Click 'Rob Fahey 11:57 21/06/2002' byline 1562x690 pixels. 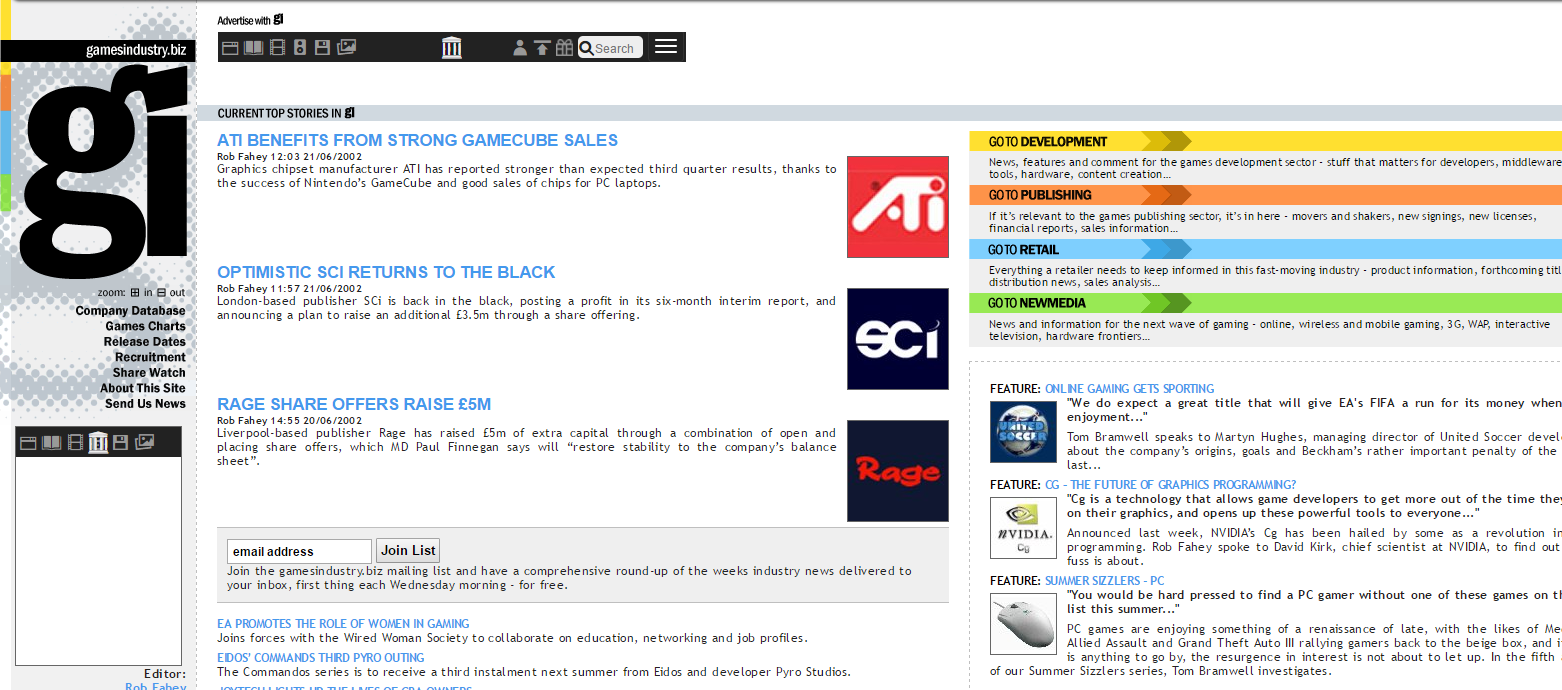(x=289, y=289)
